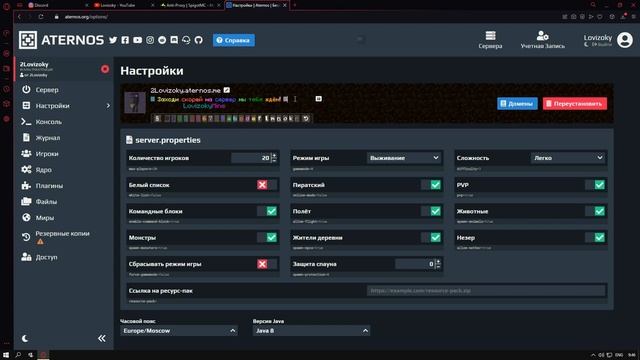Toggle the Монстры option

[x=267, y=238]
